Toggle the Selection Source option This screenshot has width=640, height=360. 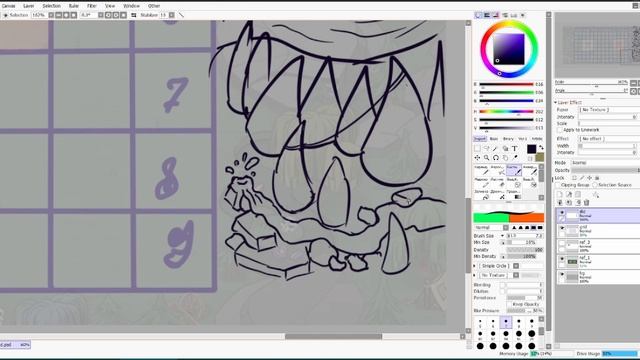pyautogui.click(x=595, y=185)
